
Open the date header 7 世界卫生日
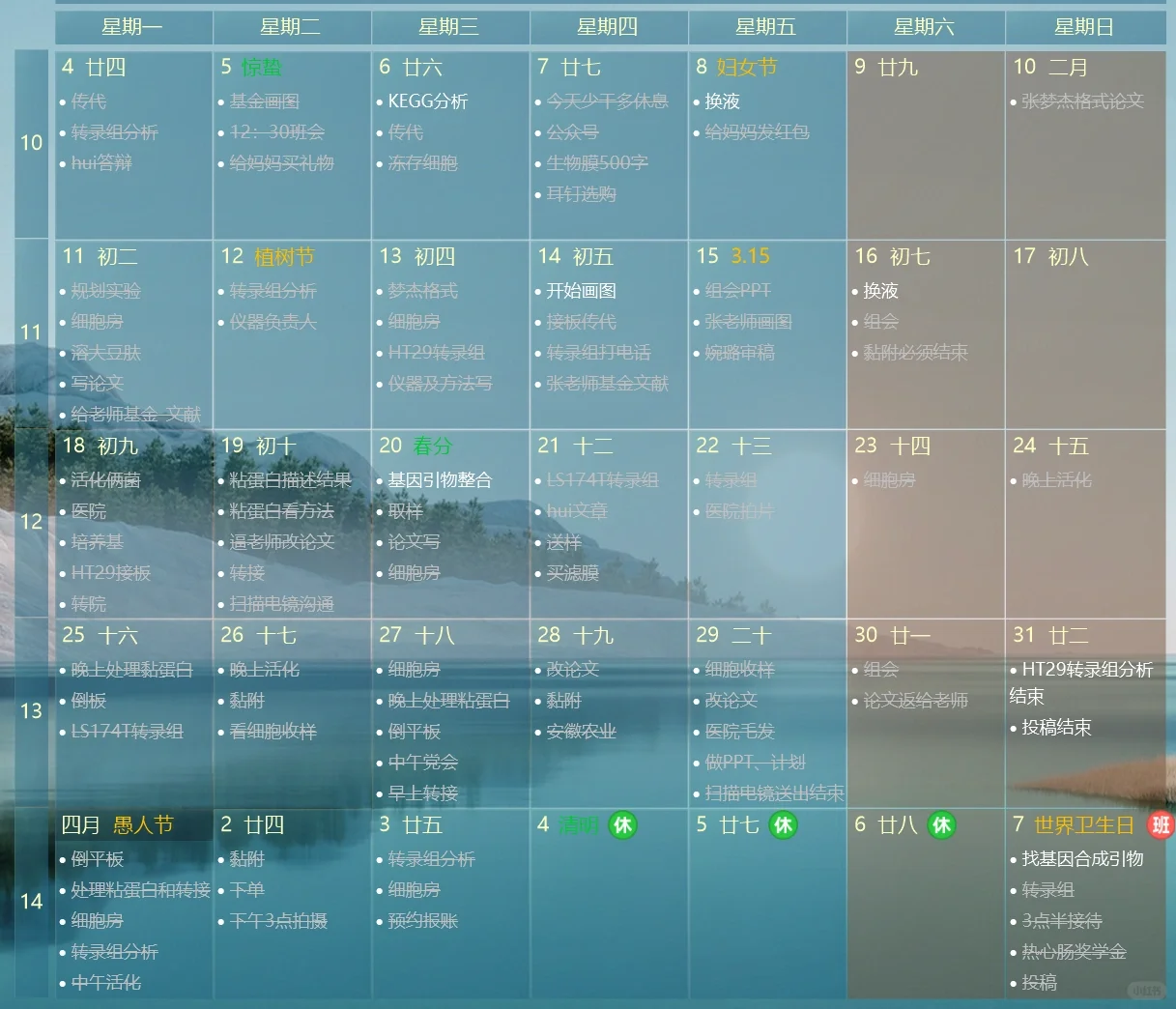point(1074,825)
